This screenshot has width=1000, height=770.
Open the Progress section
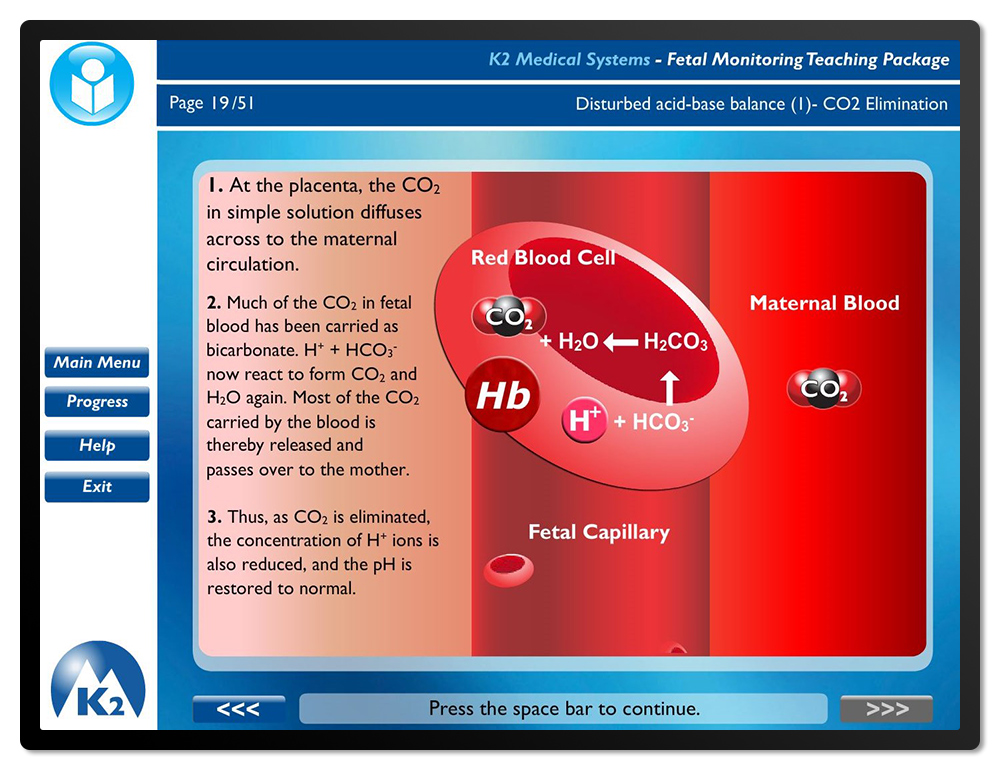coord(97,402)
